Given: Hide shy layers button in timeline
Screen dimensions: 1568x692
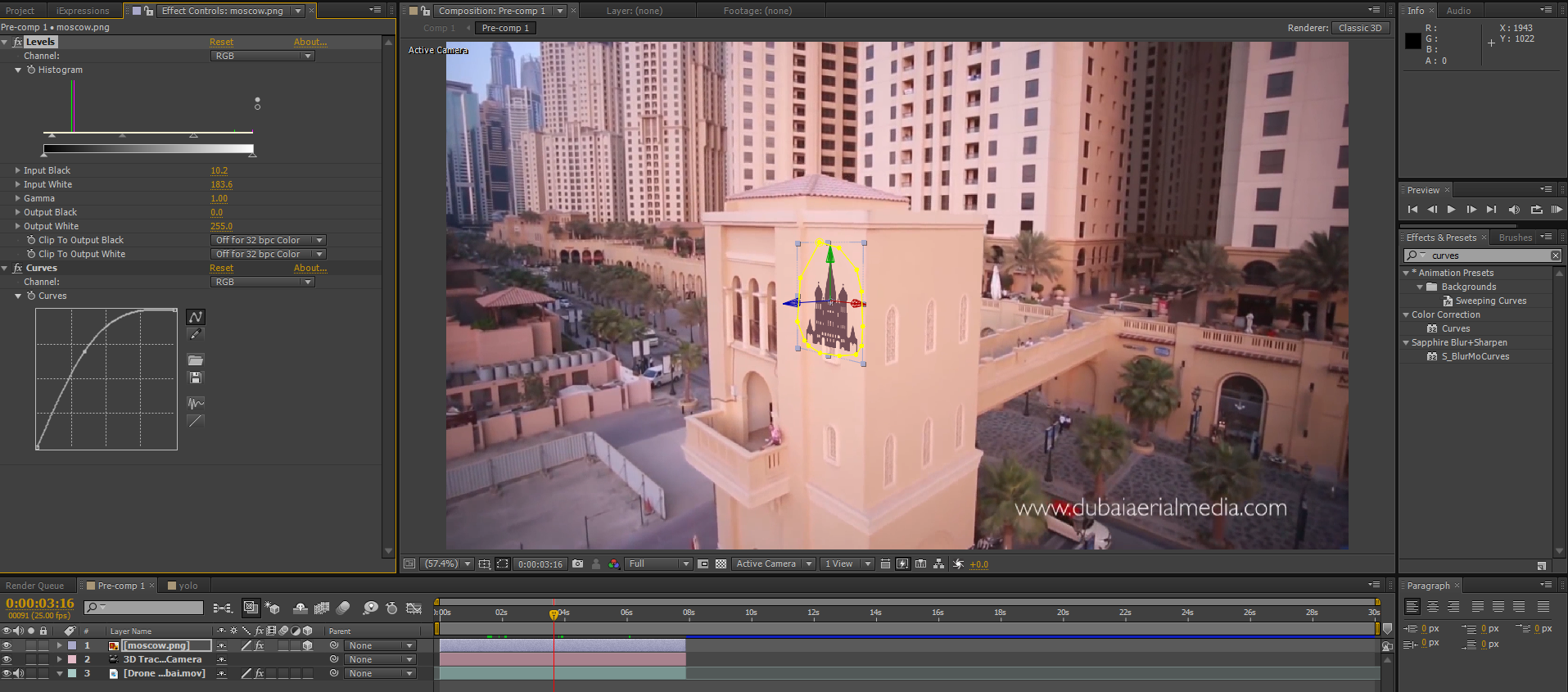Looking at the screenshot, I should point(300,608).
